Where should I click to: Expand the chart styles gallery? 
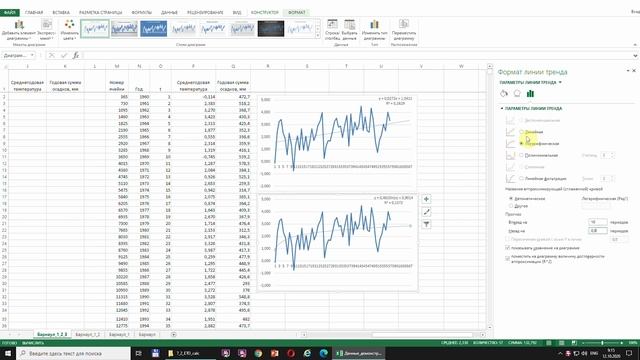pos(318,36)
